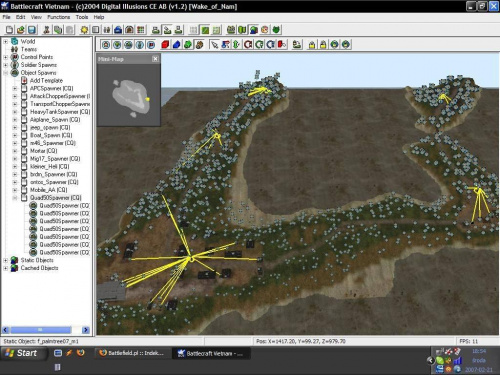Click the tree panel left scroll arrow
Viewport: 500px width, 375px height.
pyautogui.click(x=6, y=330)
